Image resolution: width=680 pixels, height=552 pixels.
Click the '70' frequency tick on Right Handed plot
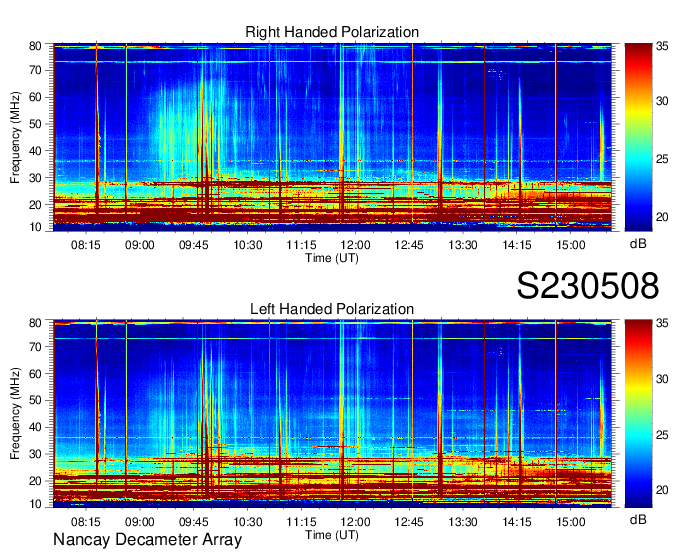(35, 70)
